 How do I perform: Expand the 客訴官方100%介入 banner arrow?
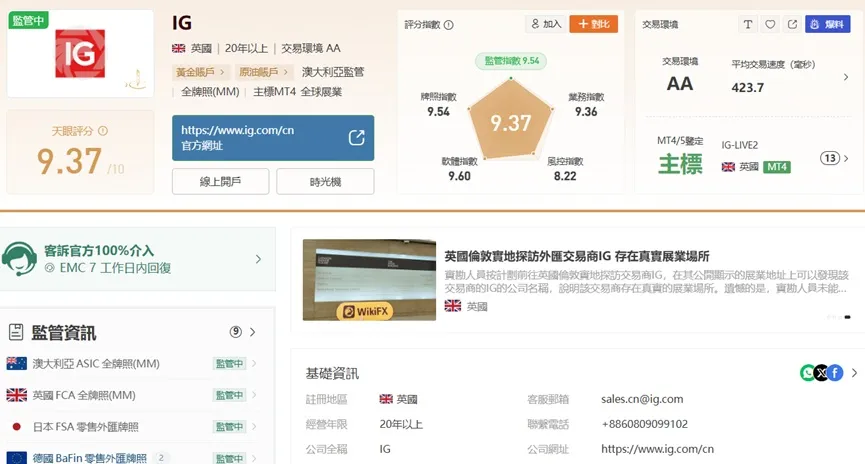(258, 259)
